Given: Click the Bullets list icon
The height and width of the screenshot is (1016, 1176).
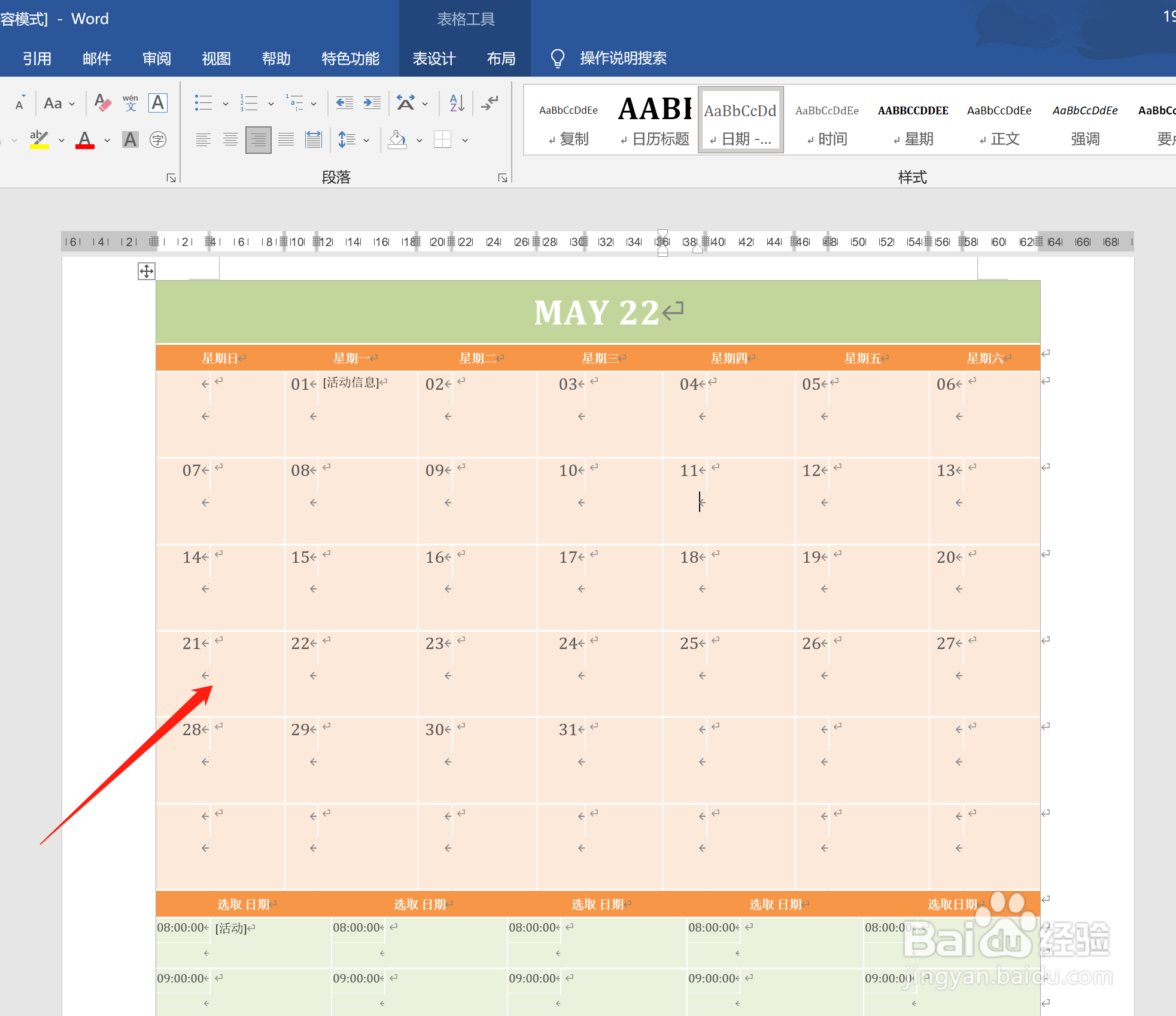Looking at the screenshot, I should click(203, 103).
